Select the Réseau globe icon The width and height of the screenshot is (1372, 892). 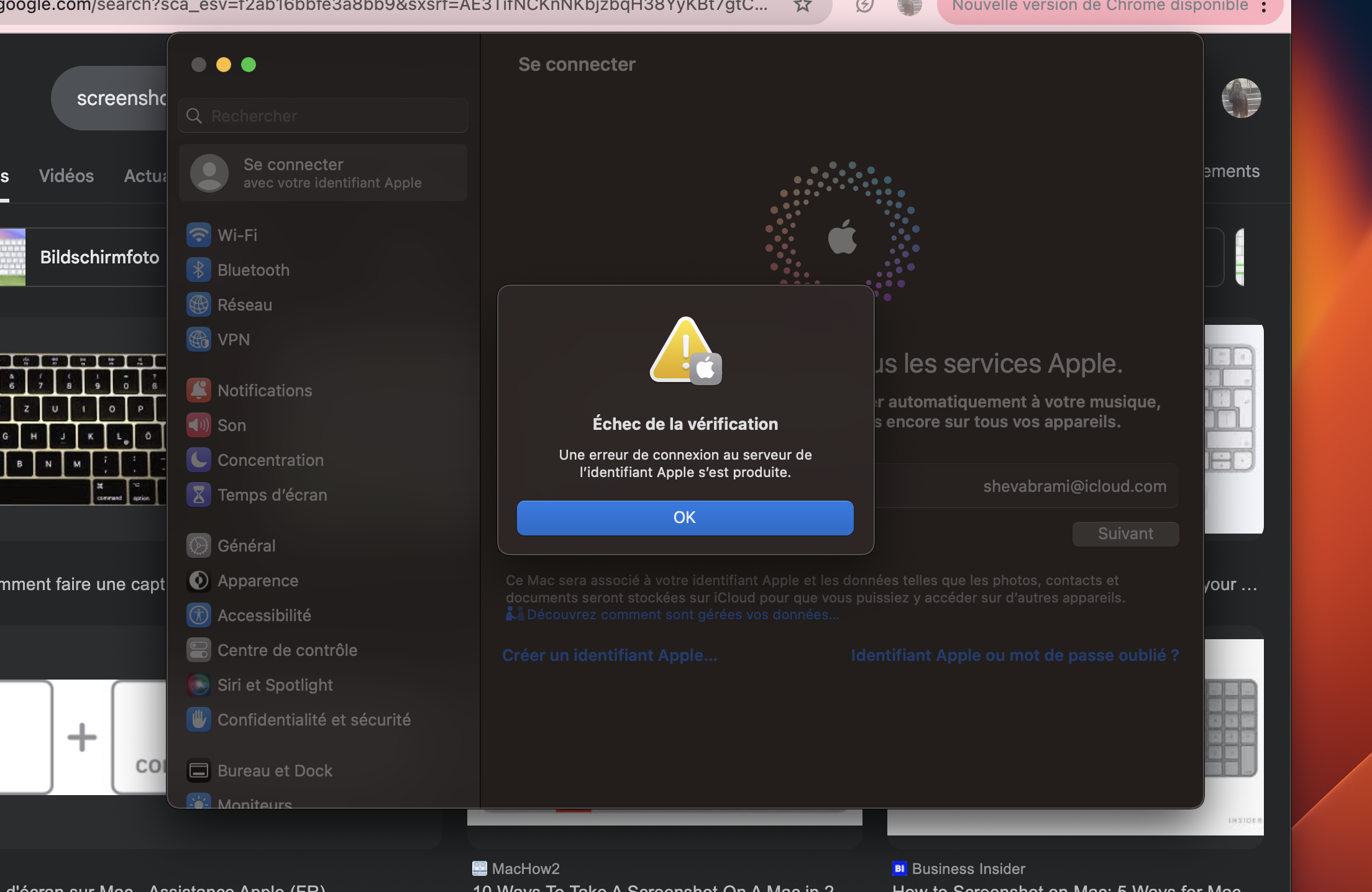click(199, 304)
